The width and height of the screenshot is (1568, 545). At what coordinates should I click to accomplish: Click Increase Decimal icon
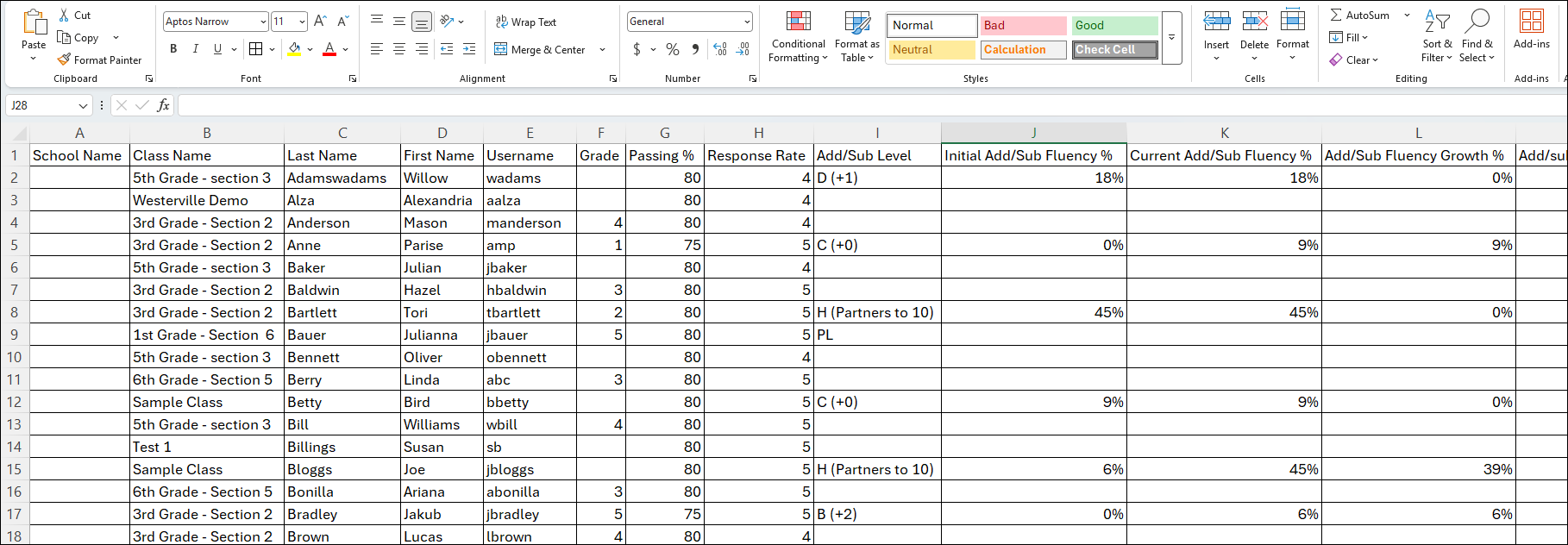coord(720,49)
